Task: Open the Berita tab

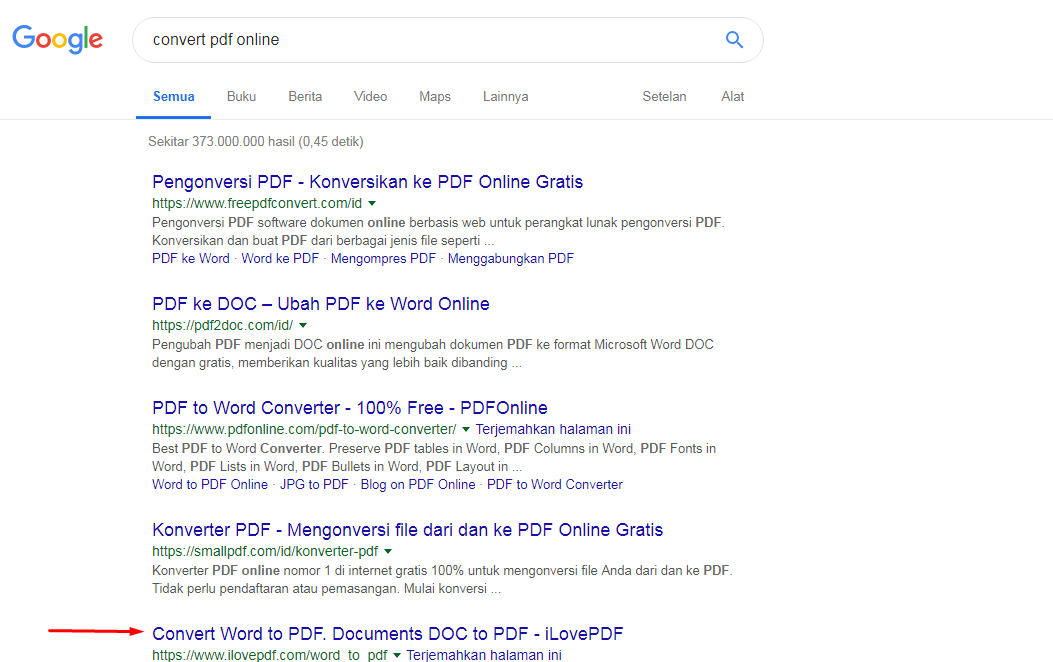Action: coord(305,97)
